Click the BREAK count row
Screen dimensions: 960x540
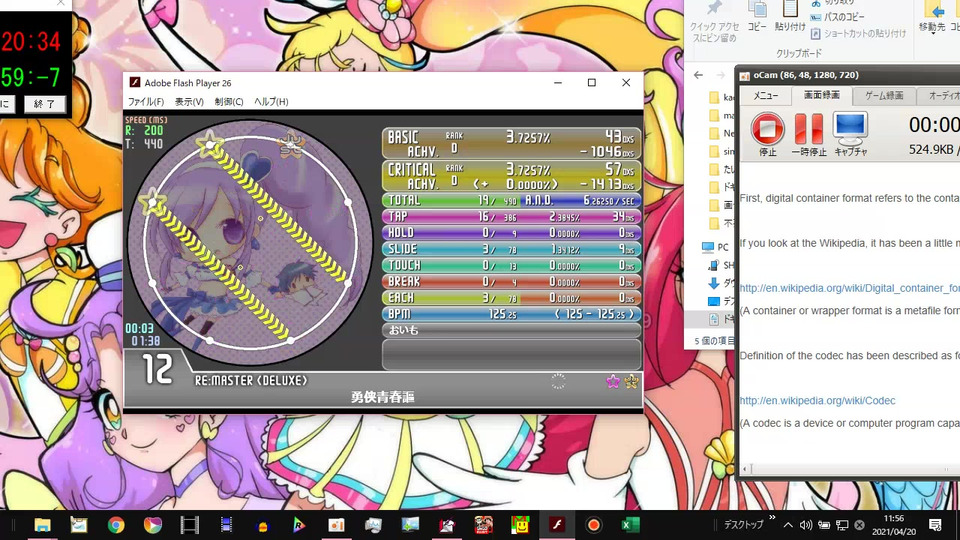[x=511, y=281]
